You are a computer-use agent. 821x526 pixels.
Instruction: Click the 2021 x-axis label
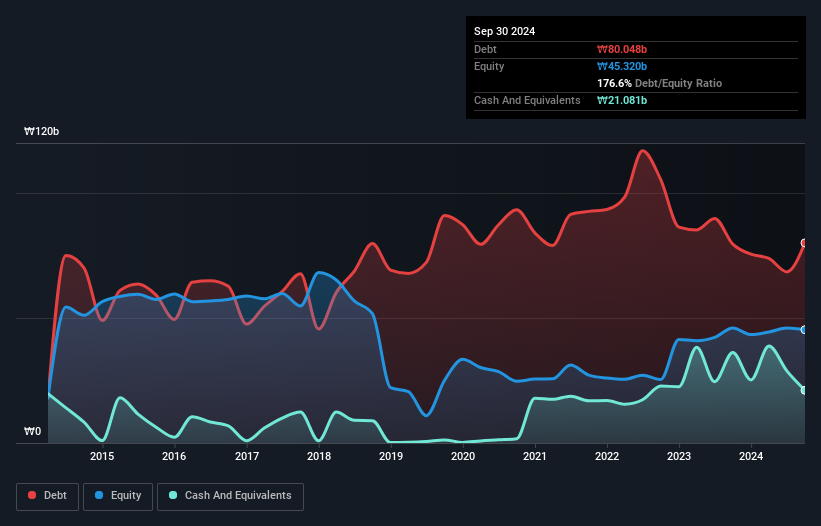coord(535,456)
